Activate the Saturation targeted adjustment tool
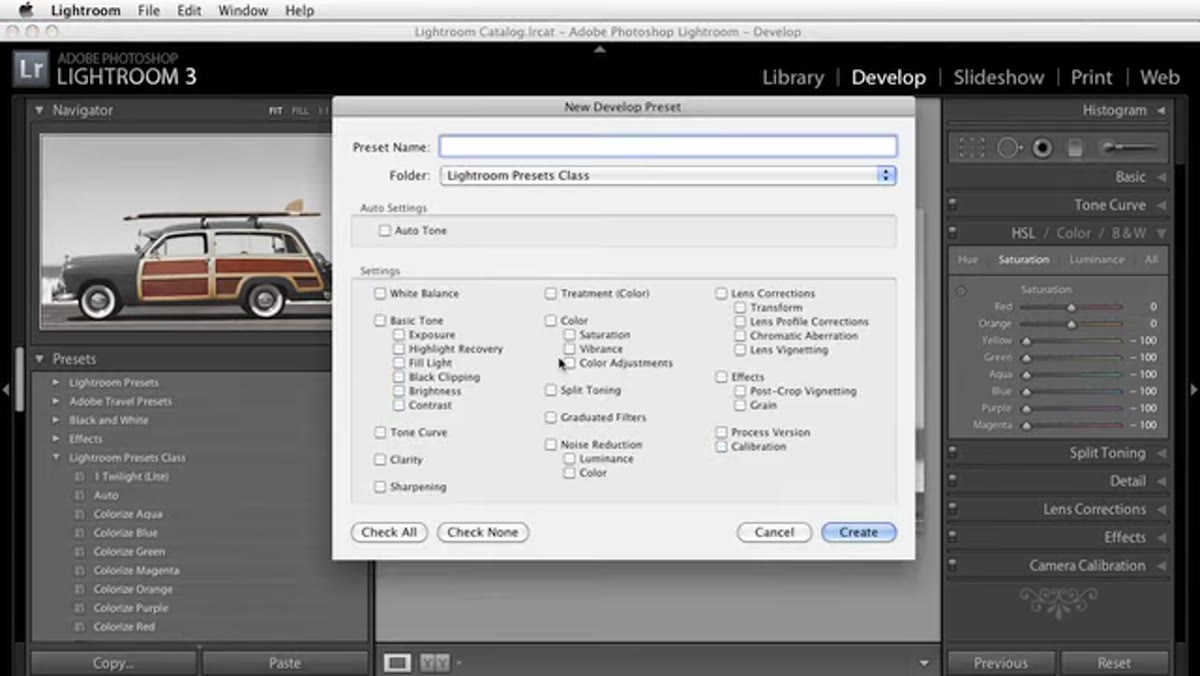This screenshot has height=676, width=1200. pyautogui.click(x=961, y=291)
